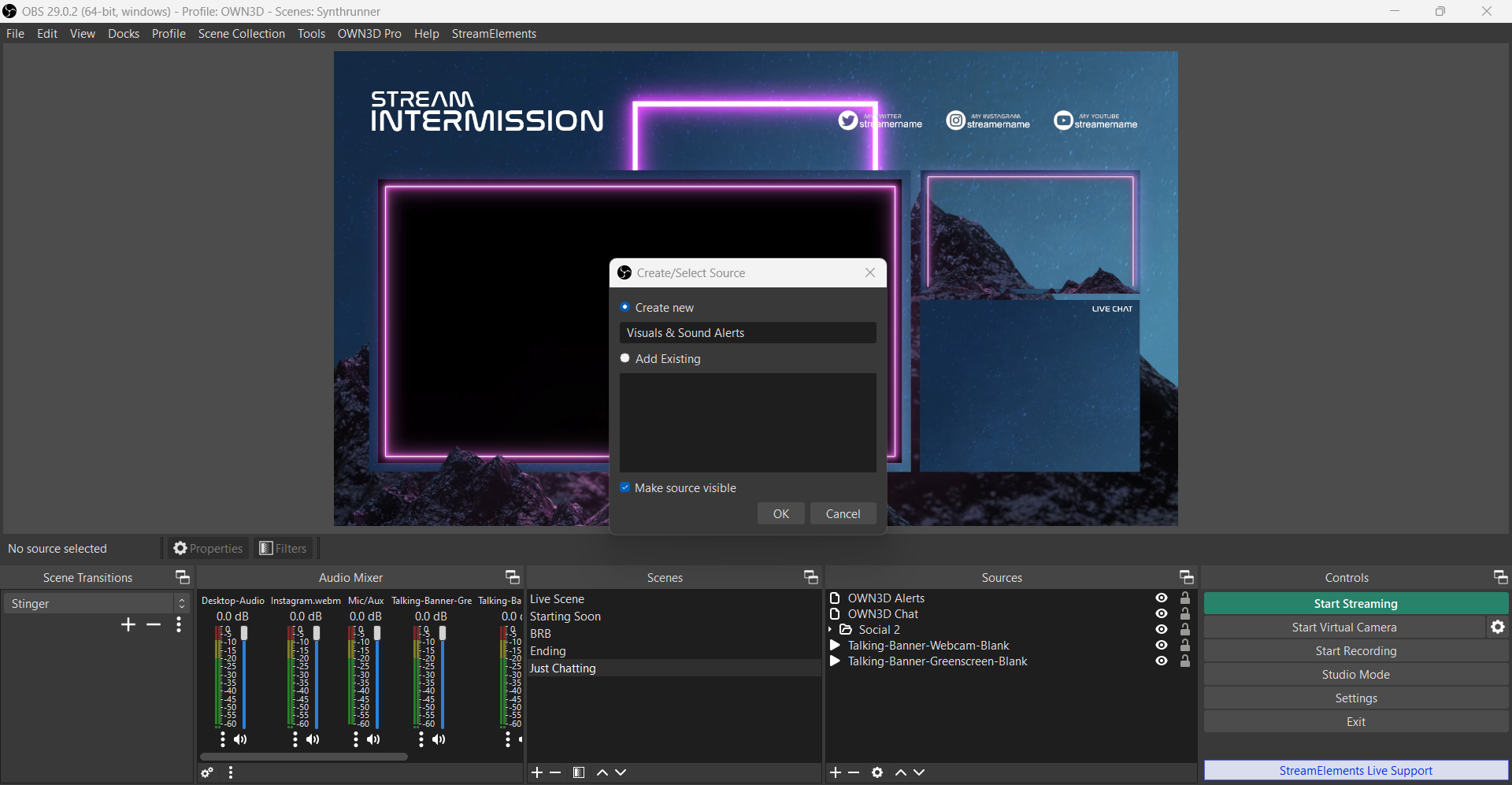
Task: Pop out the Controls dock
Action: coord(1501,577)
